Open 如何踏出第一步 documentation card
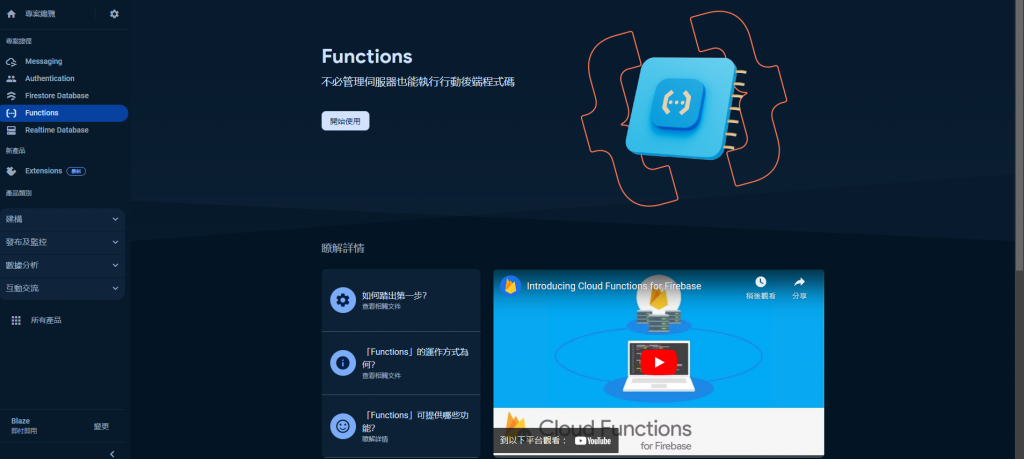This screenshot has height=459, width=1024. [x=401, y=300]
